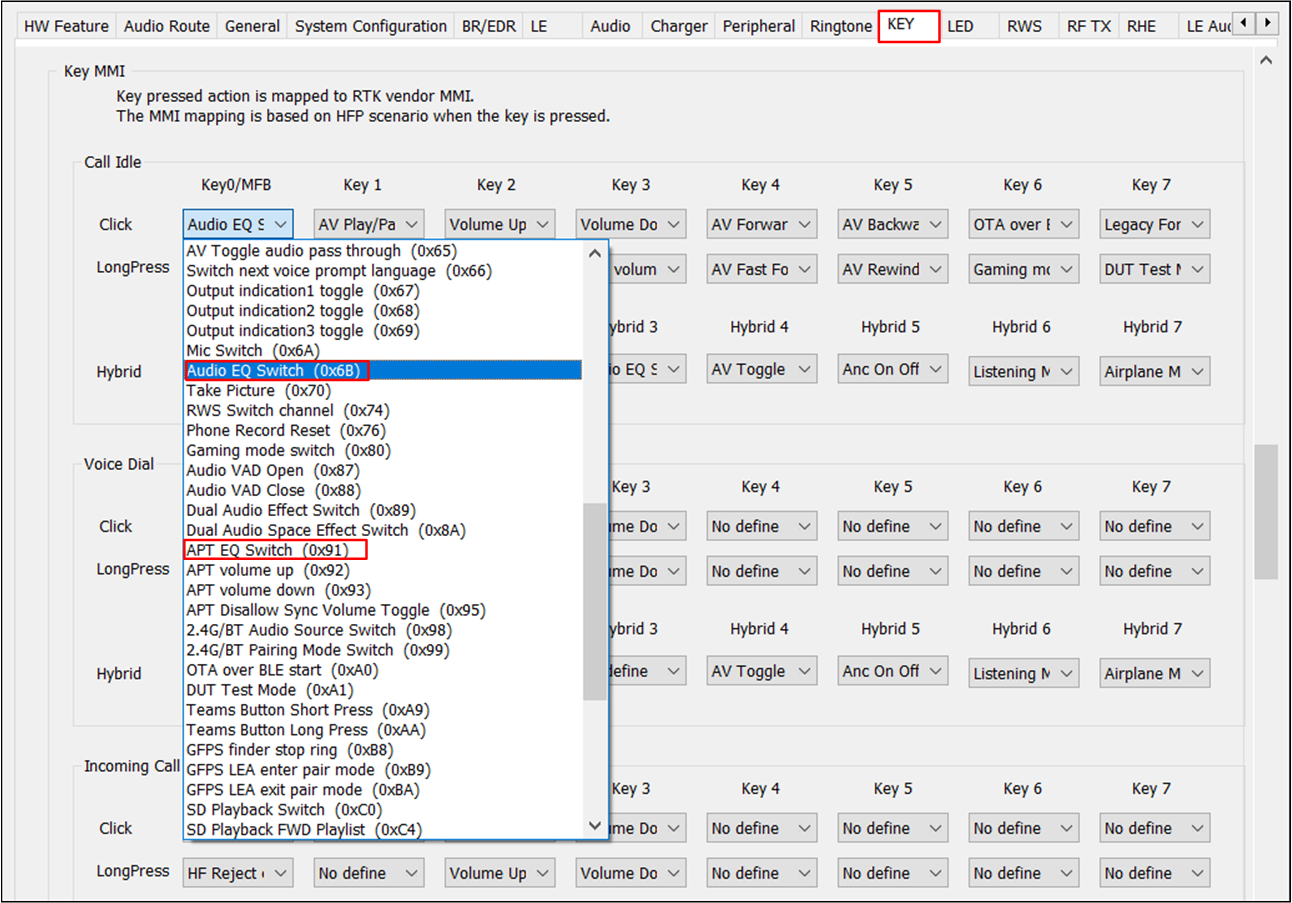Image resolution: width=1292 pixels, height=903 pixels.
Task: Click dropdown list scroll-down arrow
Action: [595, 826]
